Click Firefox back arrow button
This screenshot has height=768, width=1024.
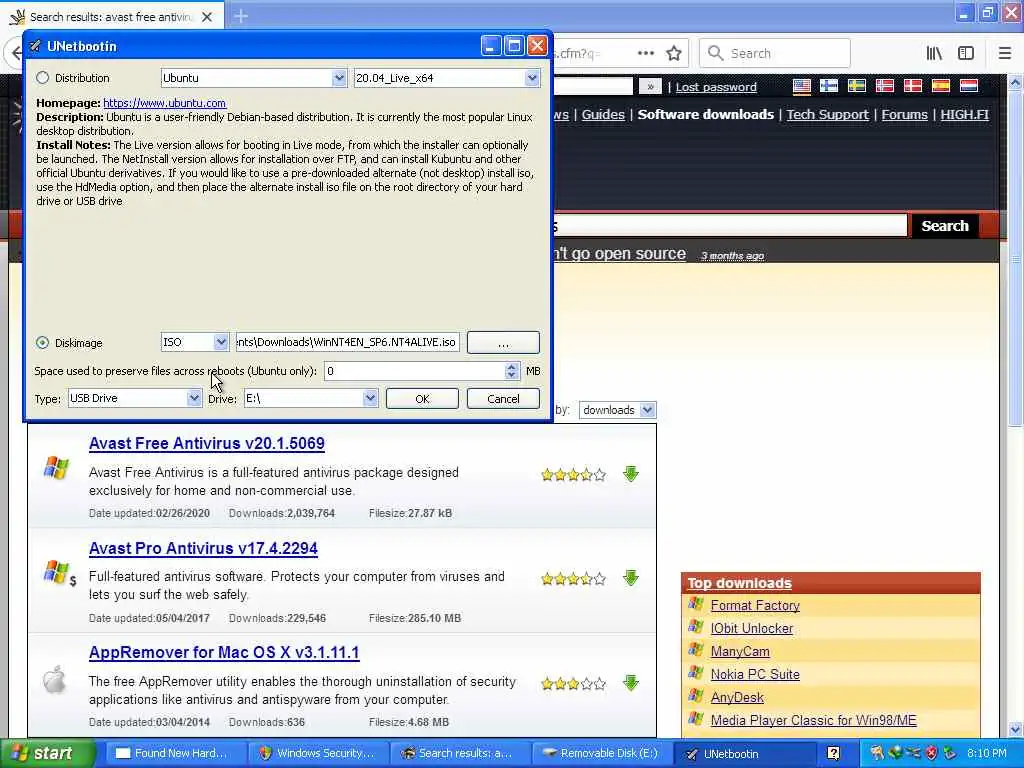point(15,53)
